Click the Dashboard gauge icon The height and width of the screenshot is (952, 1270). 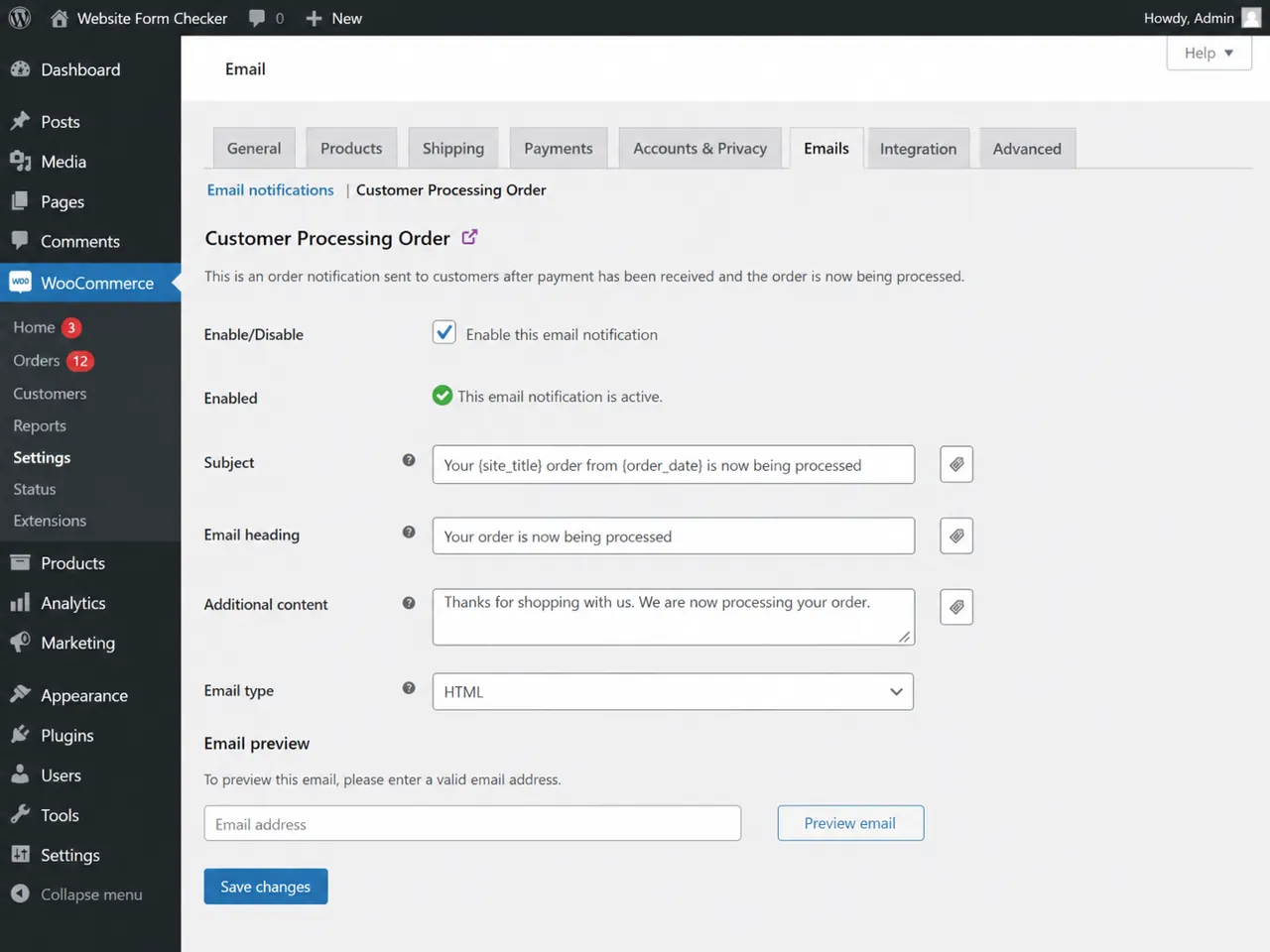point(20,69)
